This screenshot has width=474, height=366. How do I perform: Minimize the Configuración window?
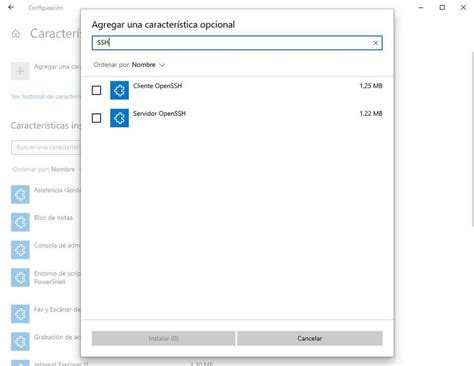click(x=421, y=7)
